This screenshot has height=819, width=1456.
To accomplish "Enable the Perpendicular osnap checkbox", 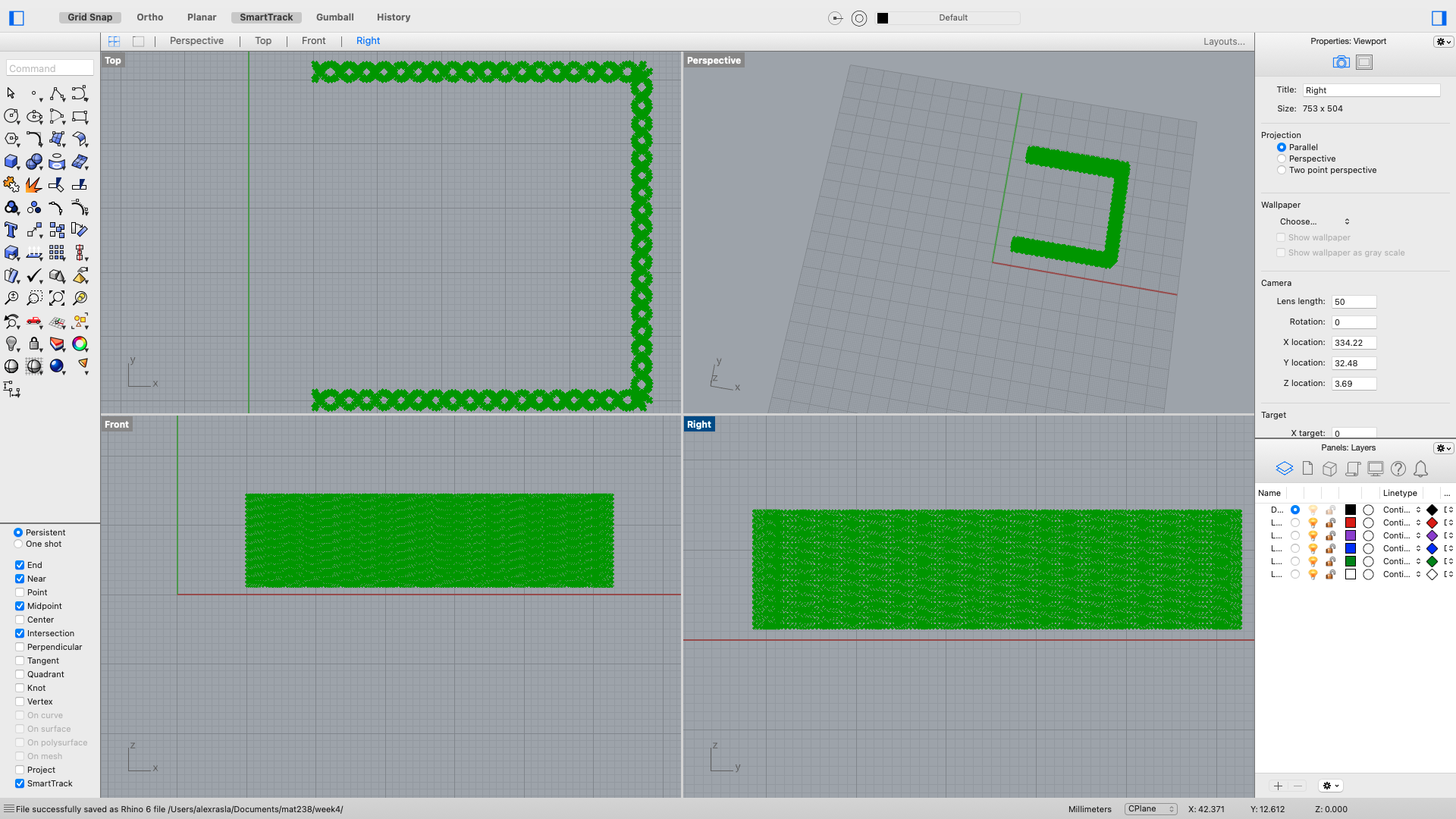I will point(19,646).
